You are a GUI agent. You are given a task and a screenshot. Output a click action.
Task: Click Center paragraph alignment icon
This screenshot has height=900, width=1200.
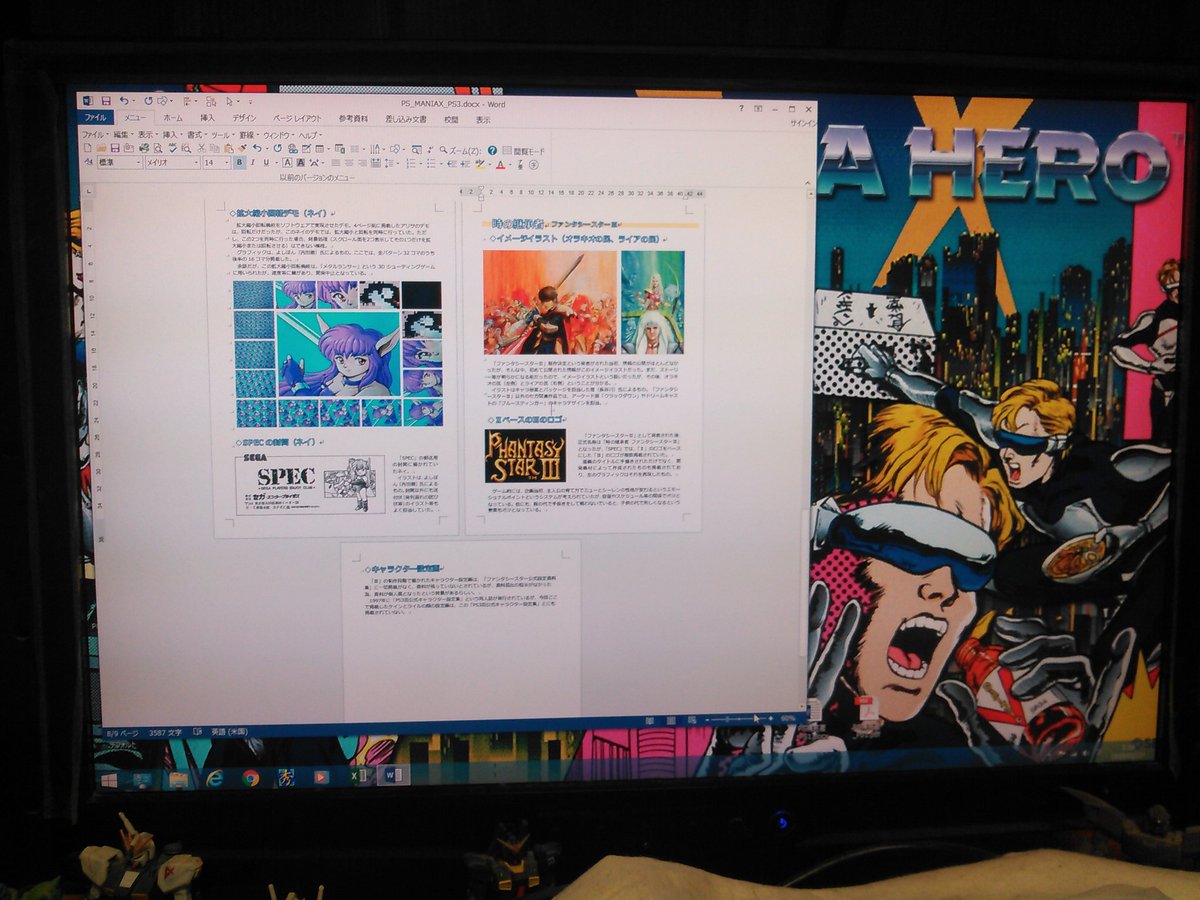[x=349, y=163]
